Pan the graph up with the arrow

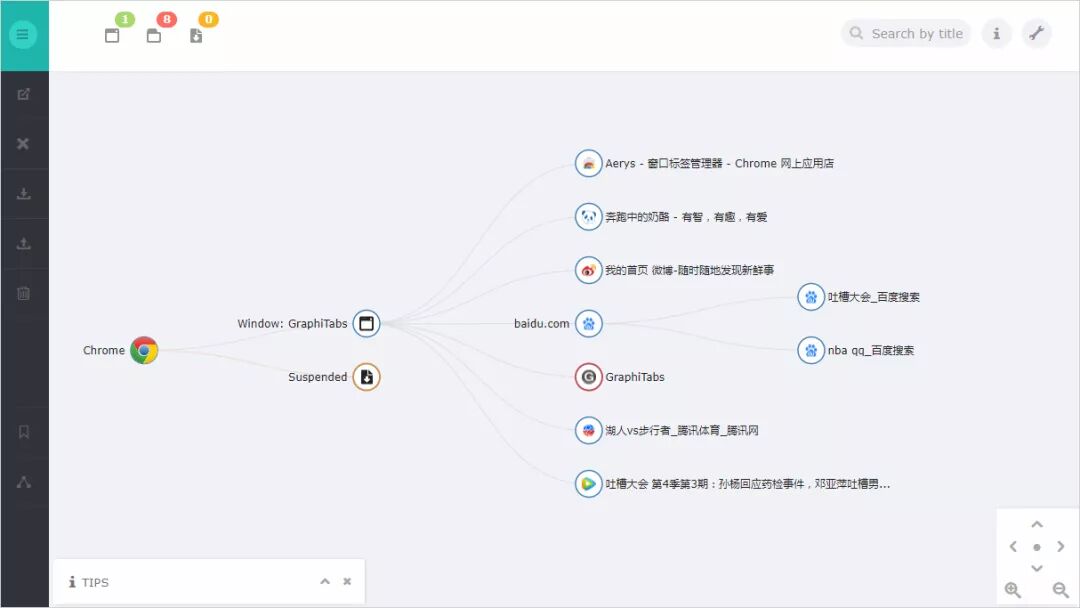click(1037, 525)
